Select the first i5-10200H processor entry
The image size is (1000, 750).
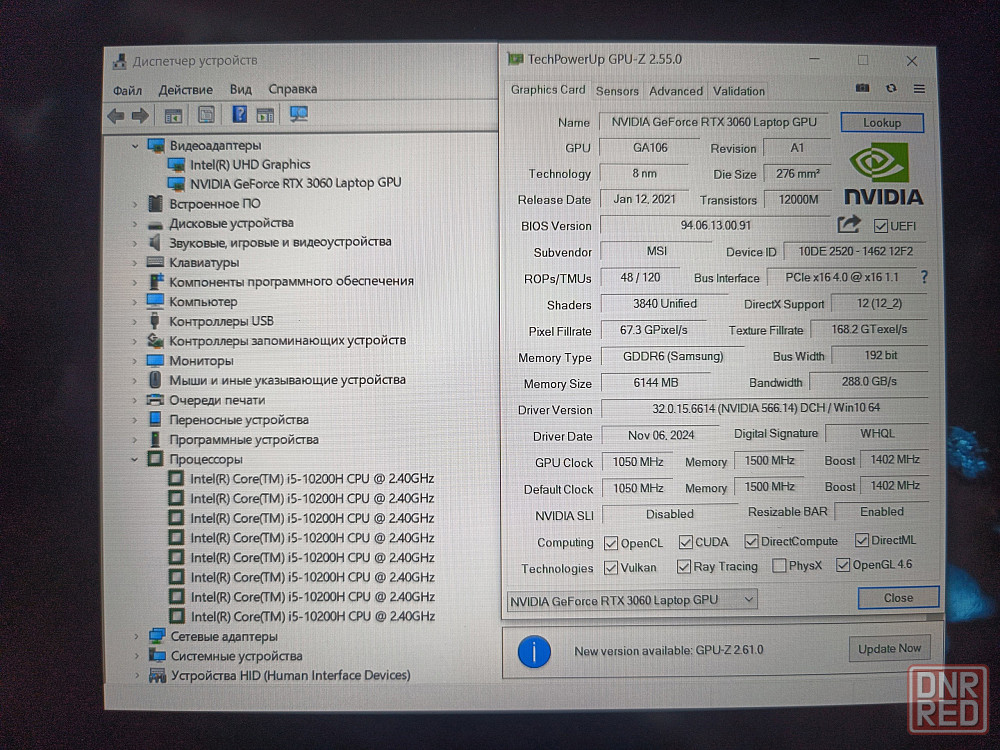312,479
